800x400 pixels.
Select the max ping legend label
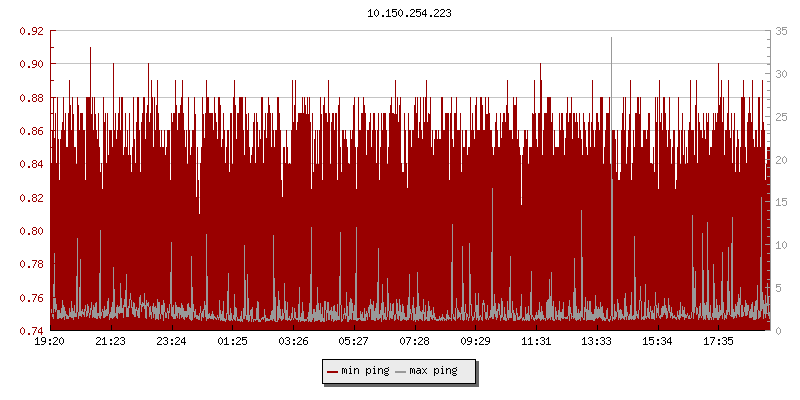[x=433, y=372]
